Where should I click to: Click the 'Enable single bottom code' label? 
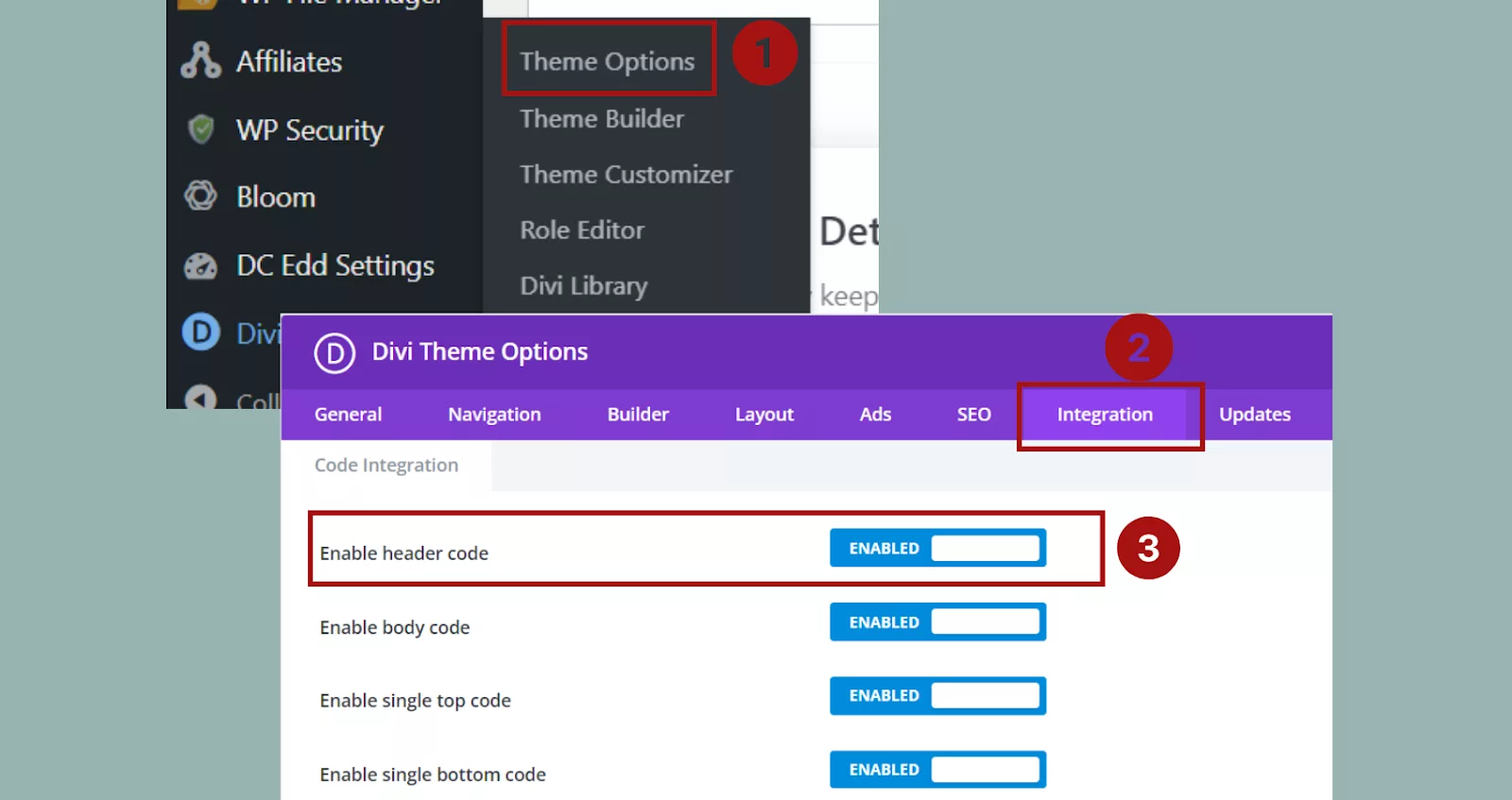click(x=433, y=774)
